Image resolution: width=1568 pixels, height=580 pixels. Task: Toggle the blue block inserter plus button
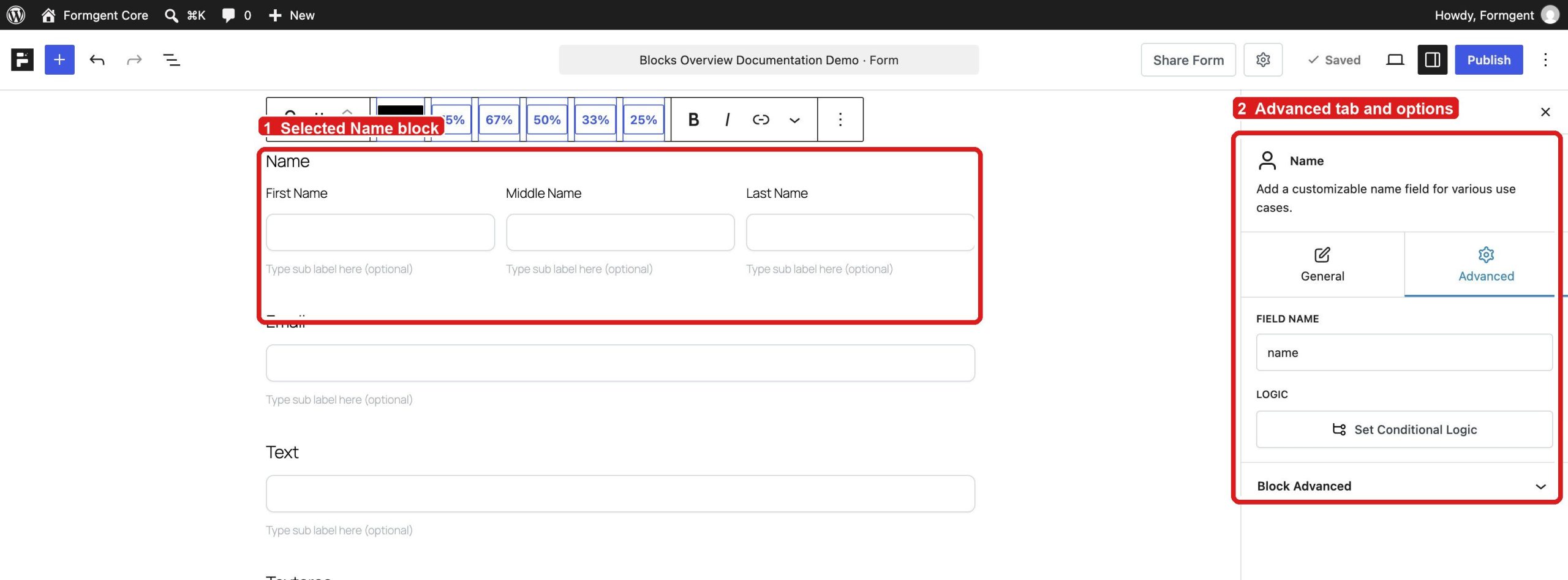[x=59, y=59]
